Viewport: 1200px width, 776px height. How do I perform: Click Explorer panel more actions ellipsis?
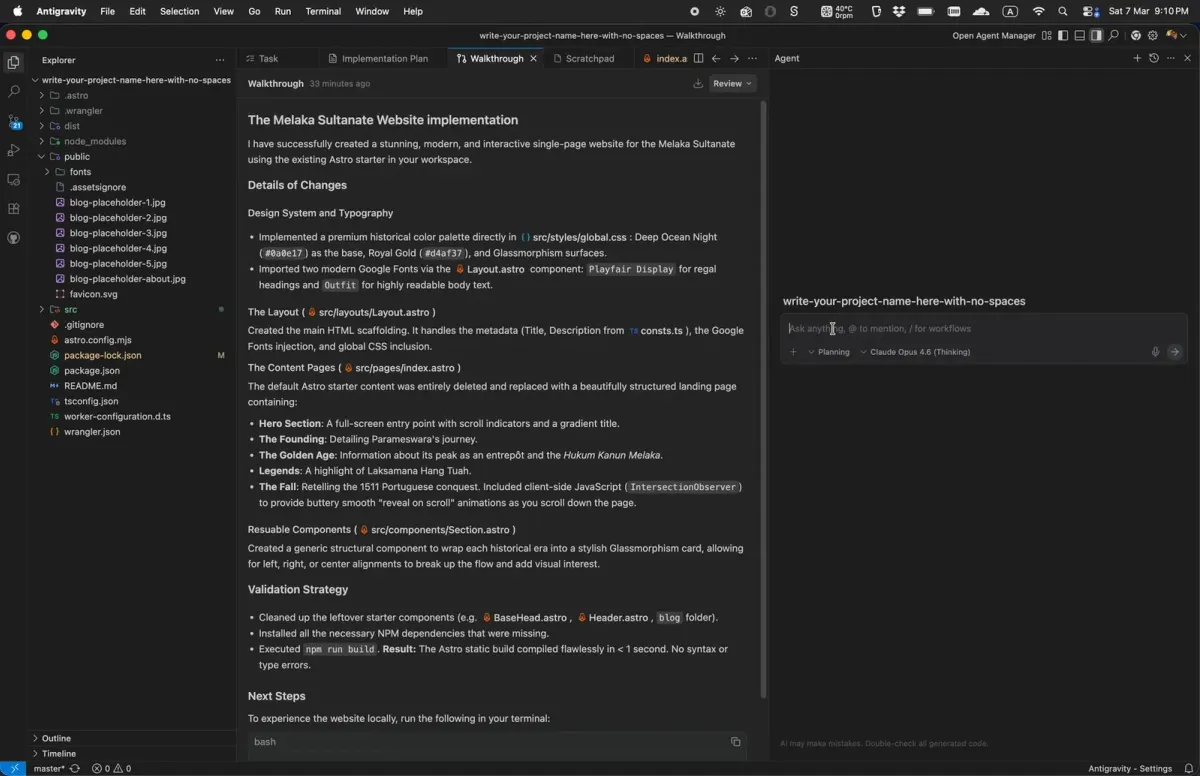tap(220, 60)
